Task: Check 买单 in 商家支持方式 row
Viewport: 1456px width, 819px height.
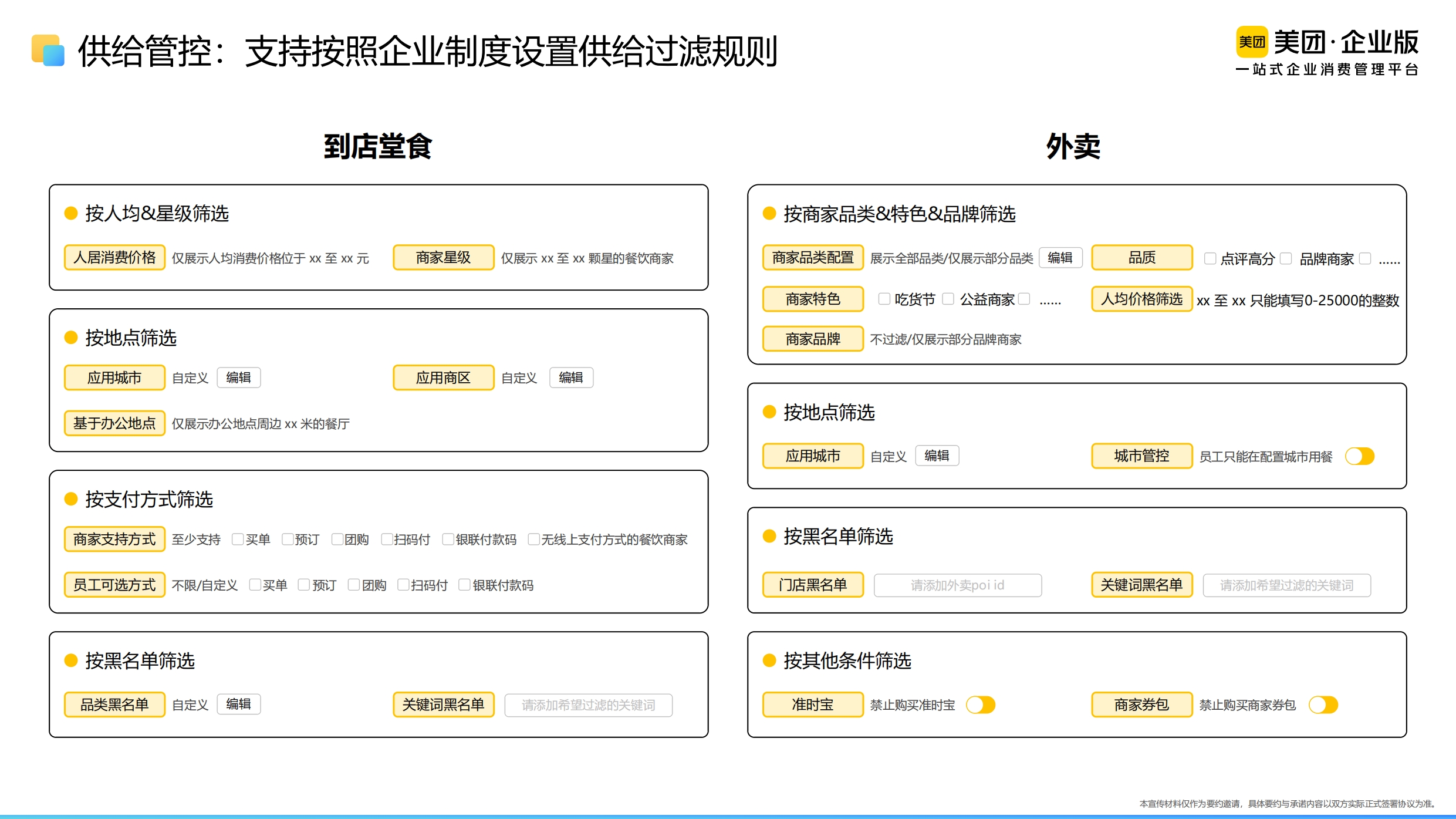Action: (237, 539)
